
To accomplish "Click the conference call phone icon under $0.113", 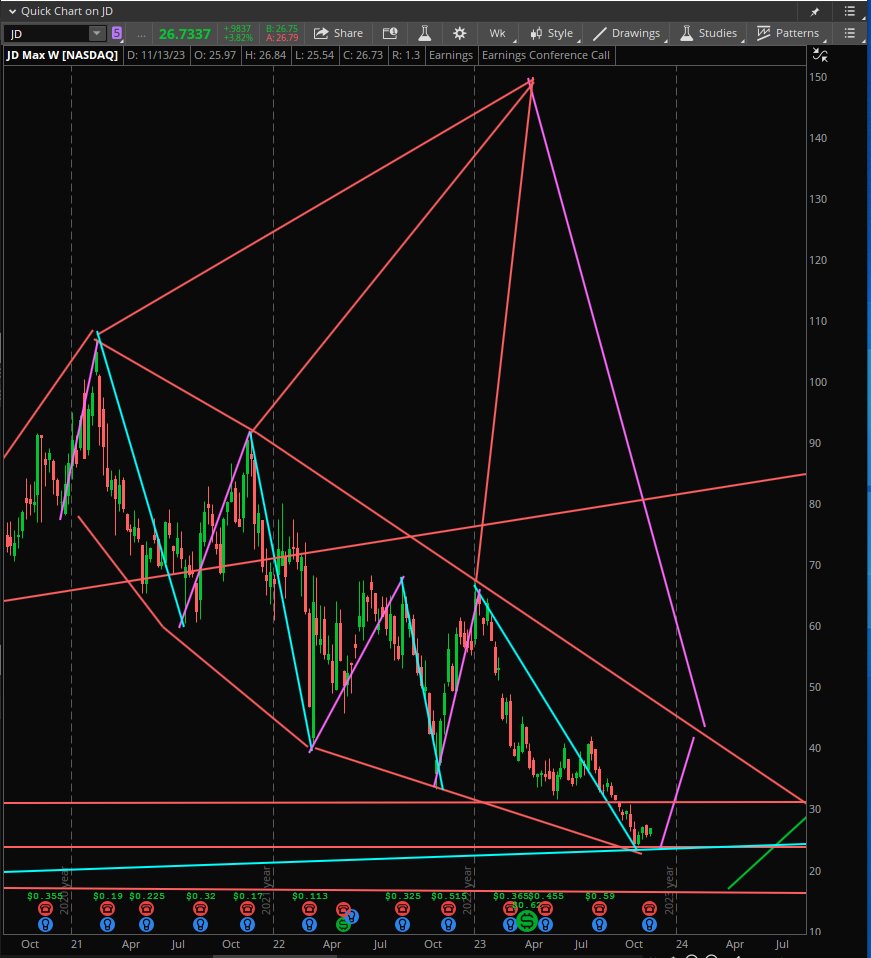I will pyautogui.click(x=309, y=909).
